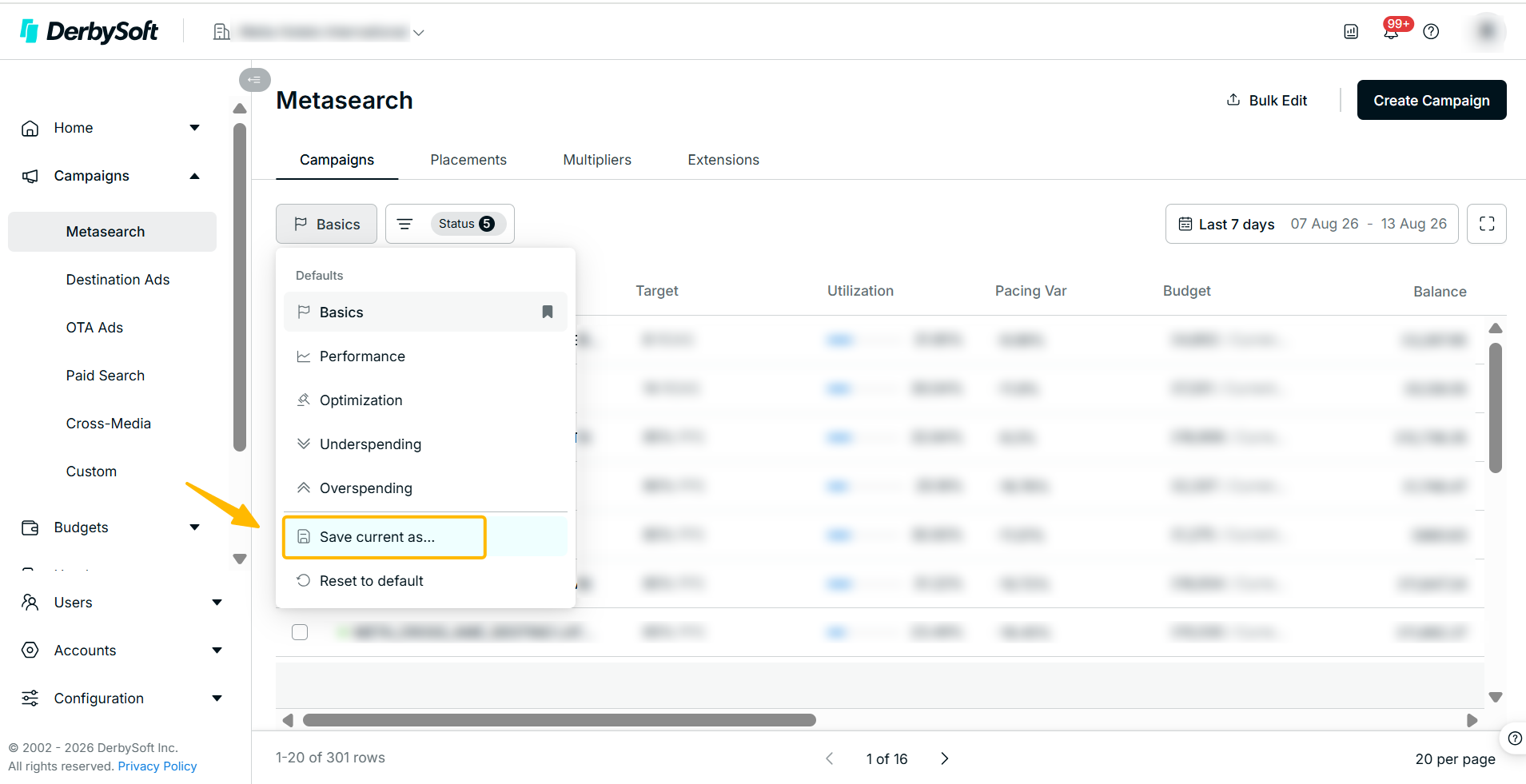Sort by the Pacing Var column header
This screenshot has width=1526, height=784.
pyautogui.click(x=1030, y=291)
